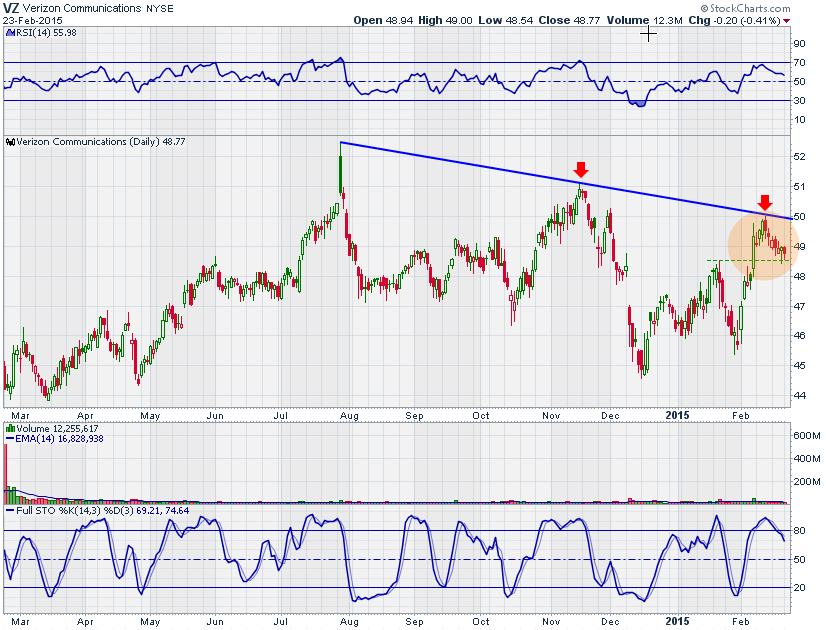Click the 10 label on RSI axis

(x=800, y=120)
